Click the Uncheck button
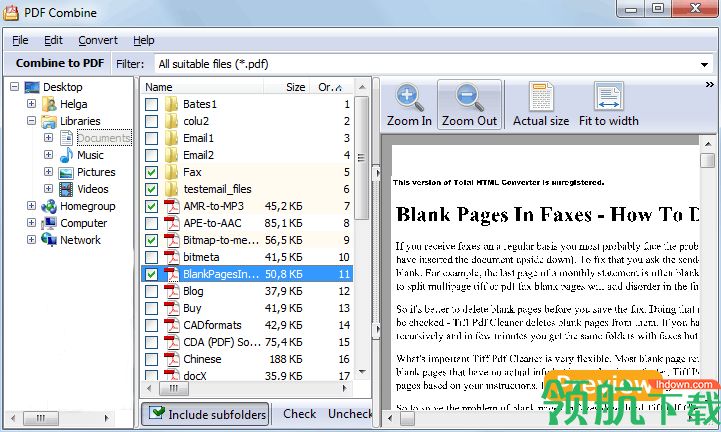The image size is (721, 432). 349,414
